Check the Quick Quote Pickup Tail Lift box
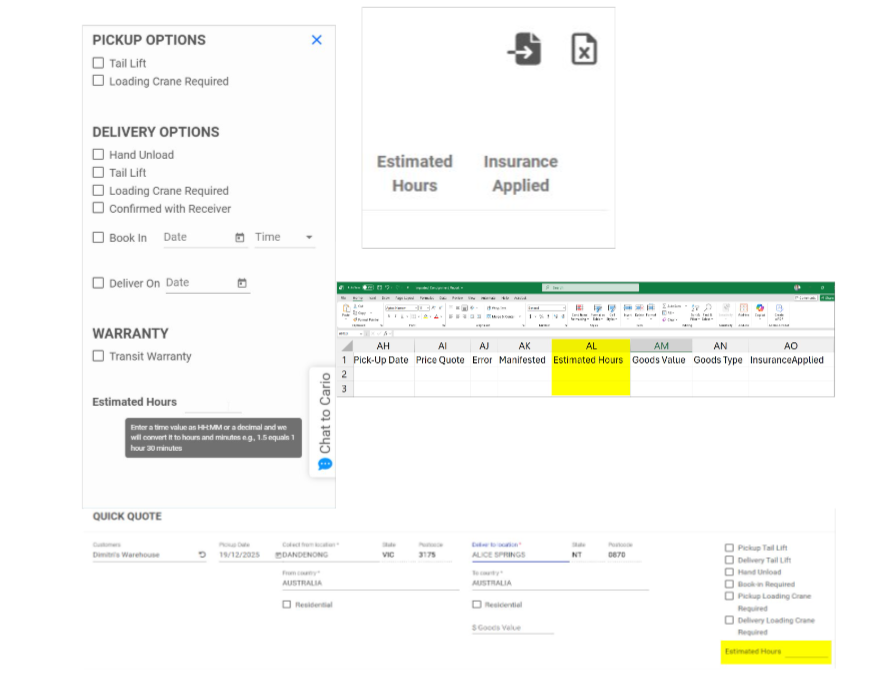 729,548
